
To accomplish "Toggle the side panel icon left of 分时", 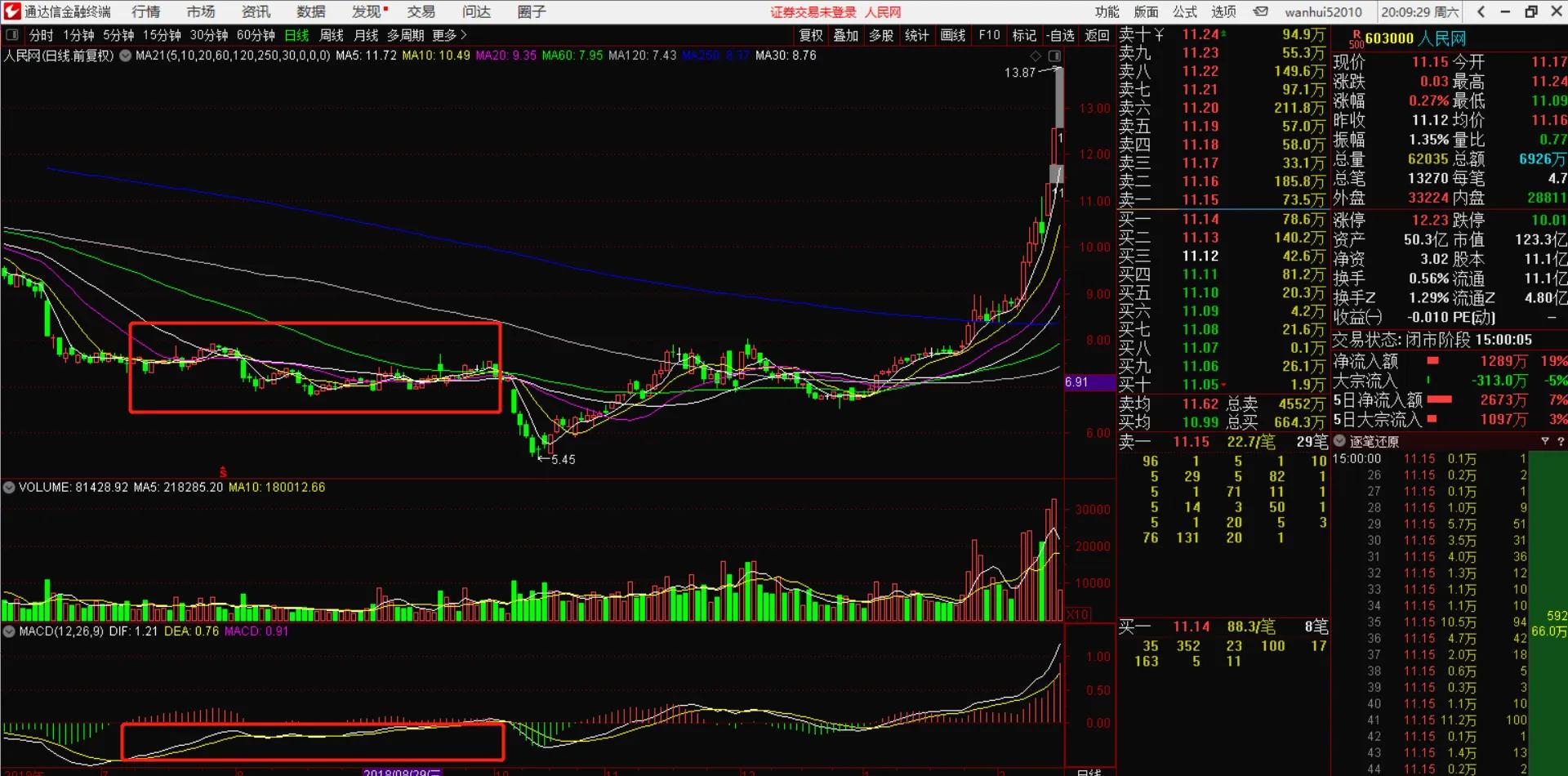I will (12, 35).
